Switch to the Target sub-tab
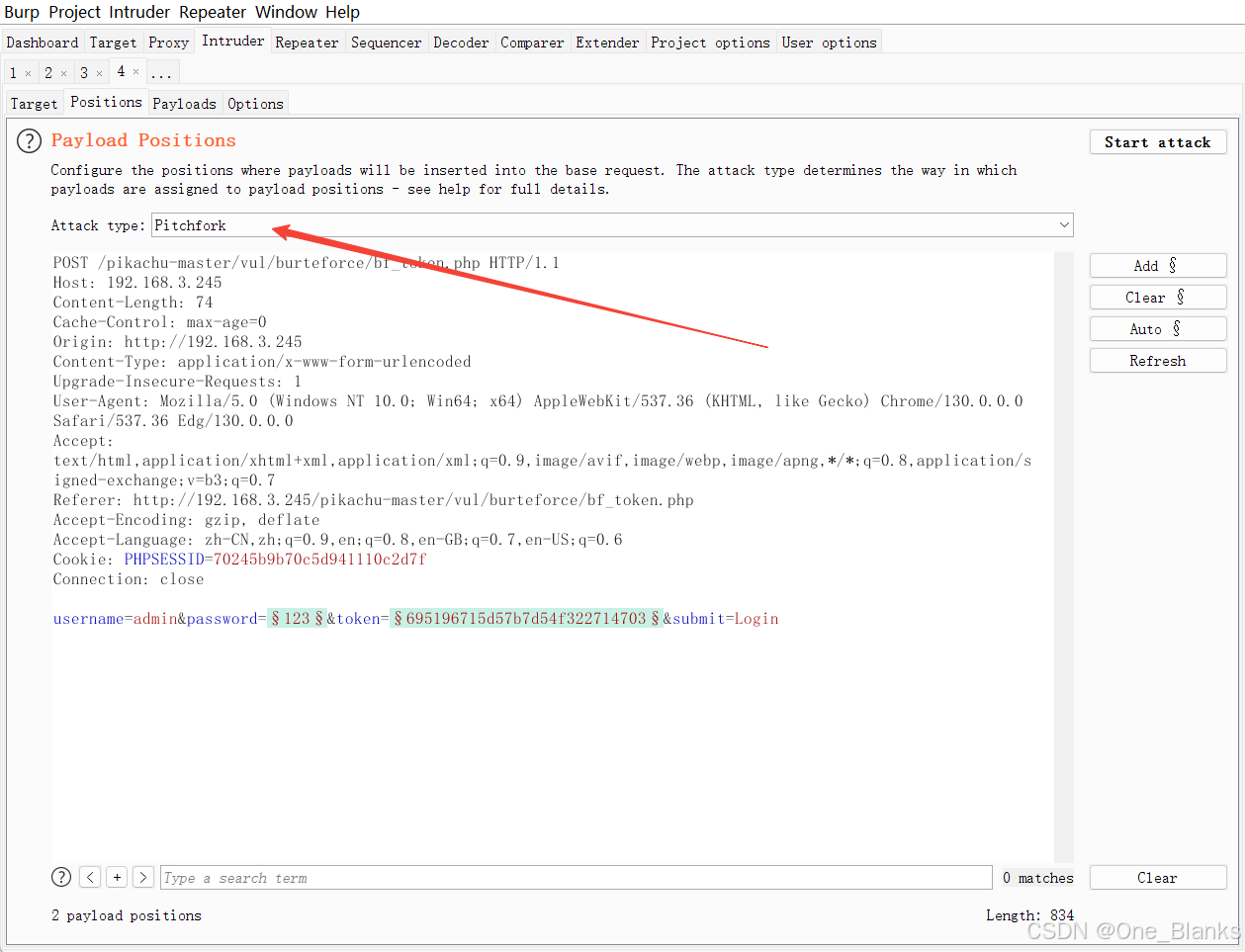 (x=35, y=103)
